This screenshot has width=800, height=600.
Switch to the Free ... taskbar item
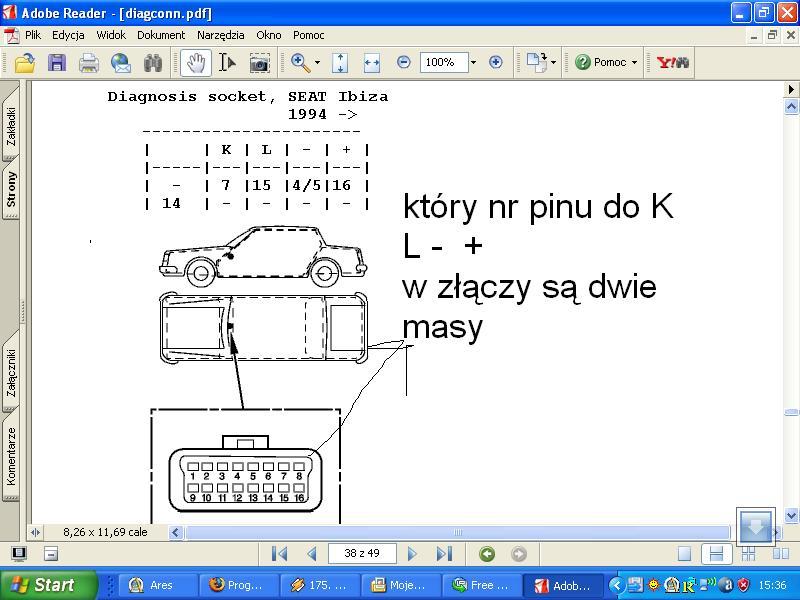pyautogui.click(x=481, y=585)
